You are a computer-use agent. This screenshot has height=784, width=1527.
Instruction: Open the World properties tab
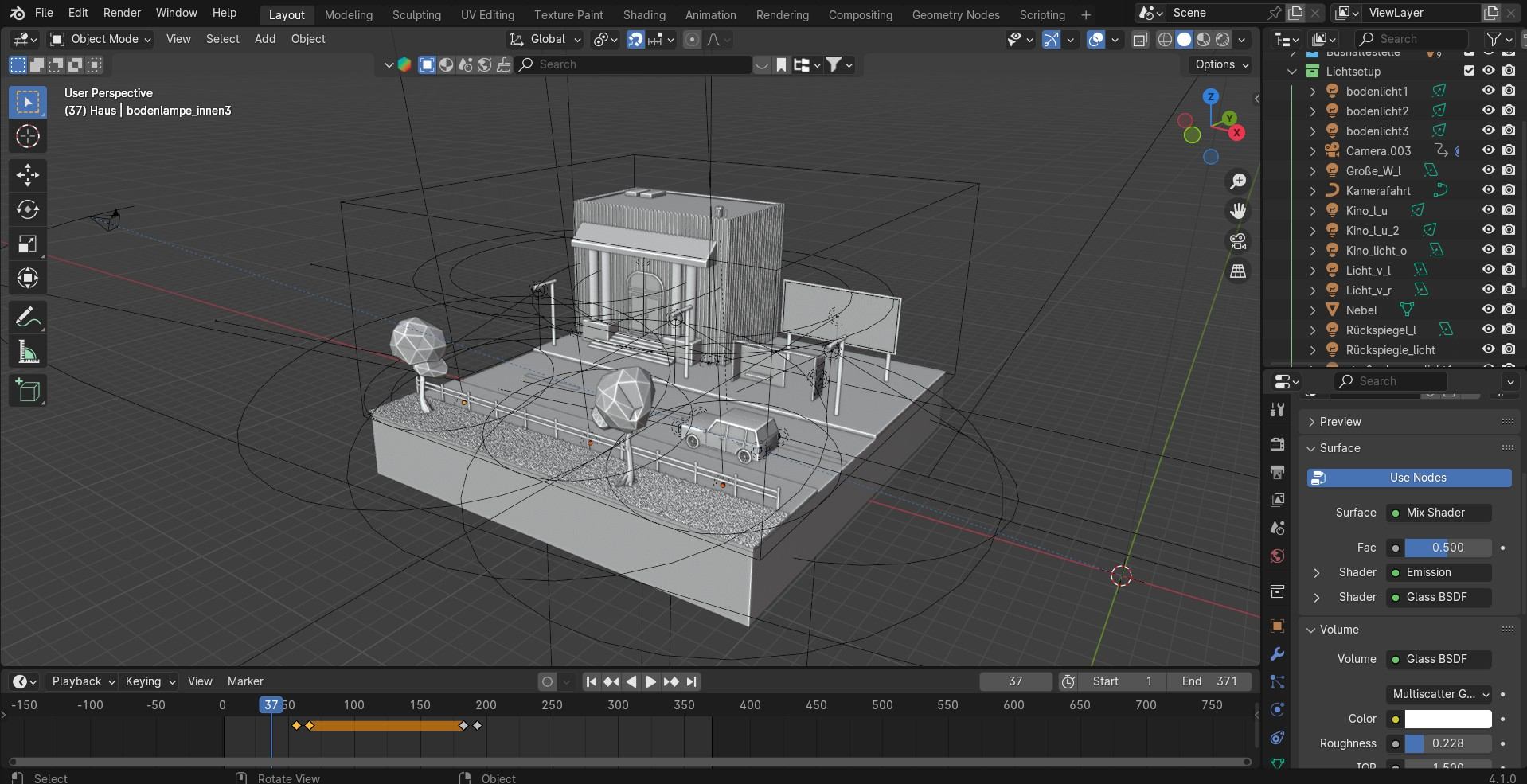pos(1277,556)
